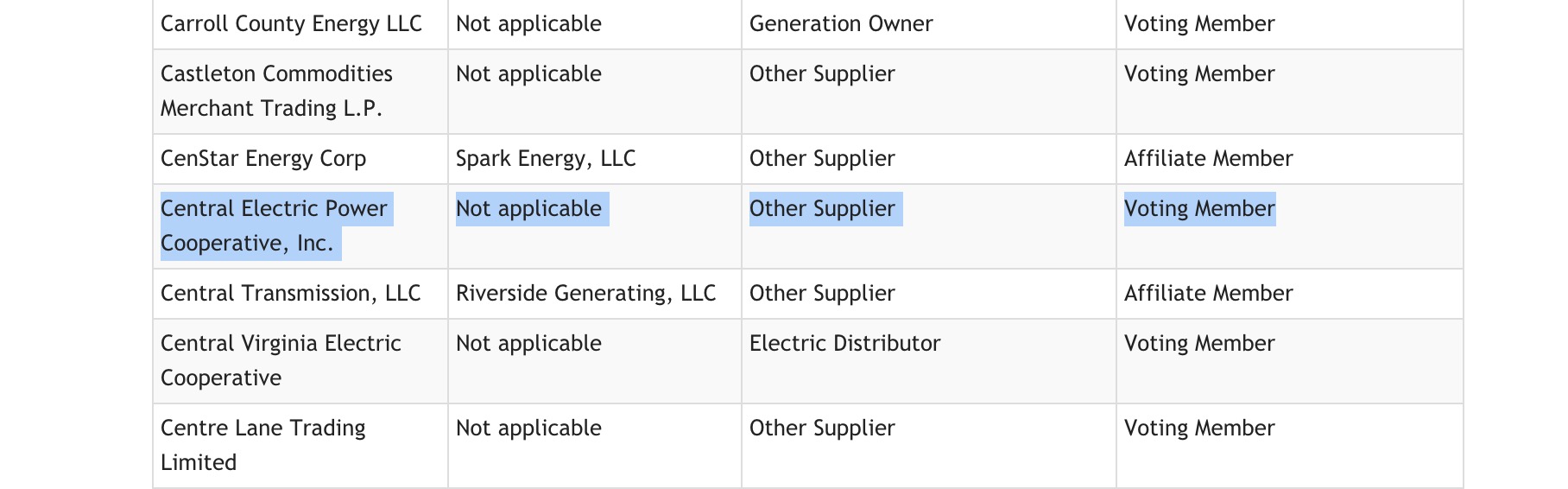Select the Centre Lane Trading Limited cell
The image size is (1568, 489).
pos(262,445)
